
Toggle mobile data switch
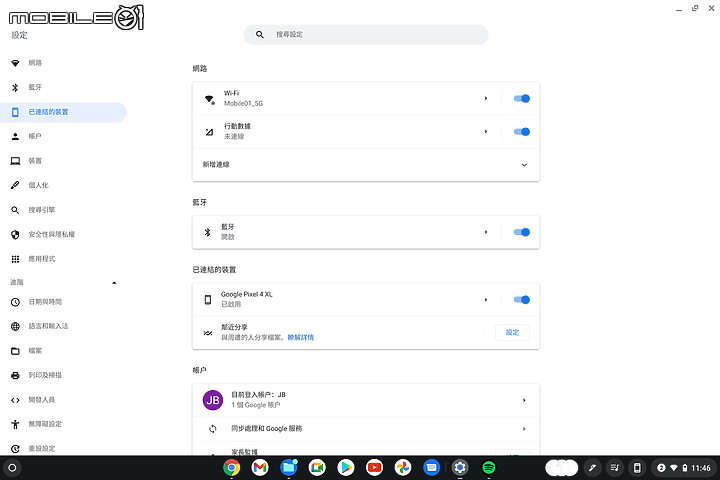522,132
